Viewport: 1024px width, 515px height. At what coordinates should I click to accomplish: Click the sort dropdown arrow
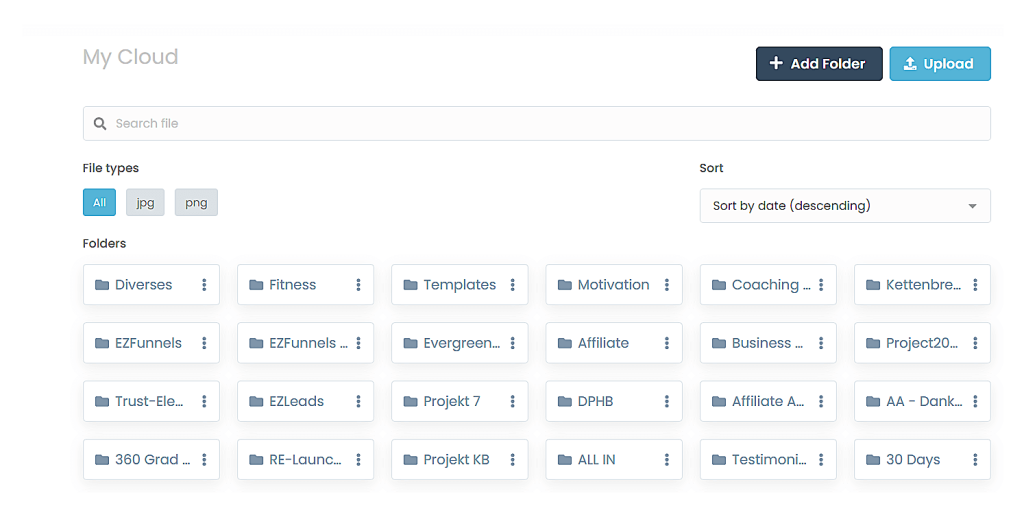pos(972,206)
